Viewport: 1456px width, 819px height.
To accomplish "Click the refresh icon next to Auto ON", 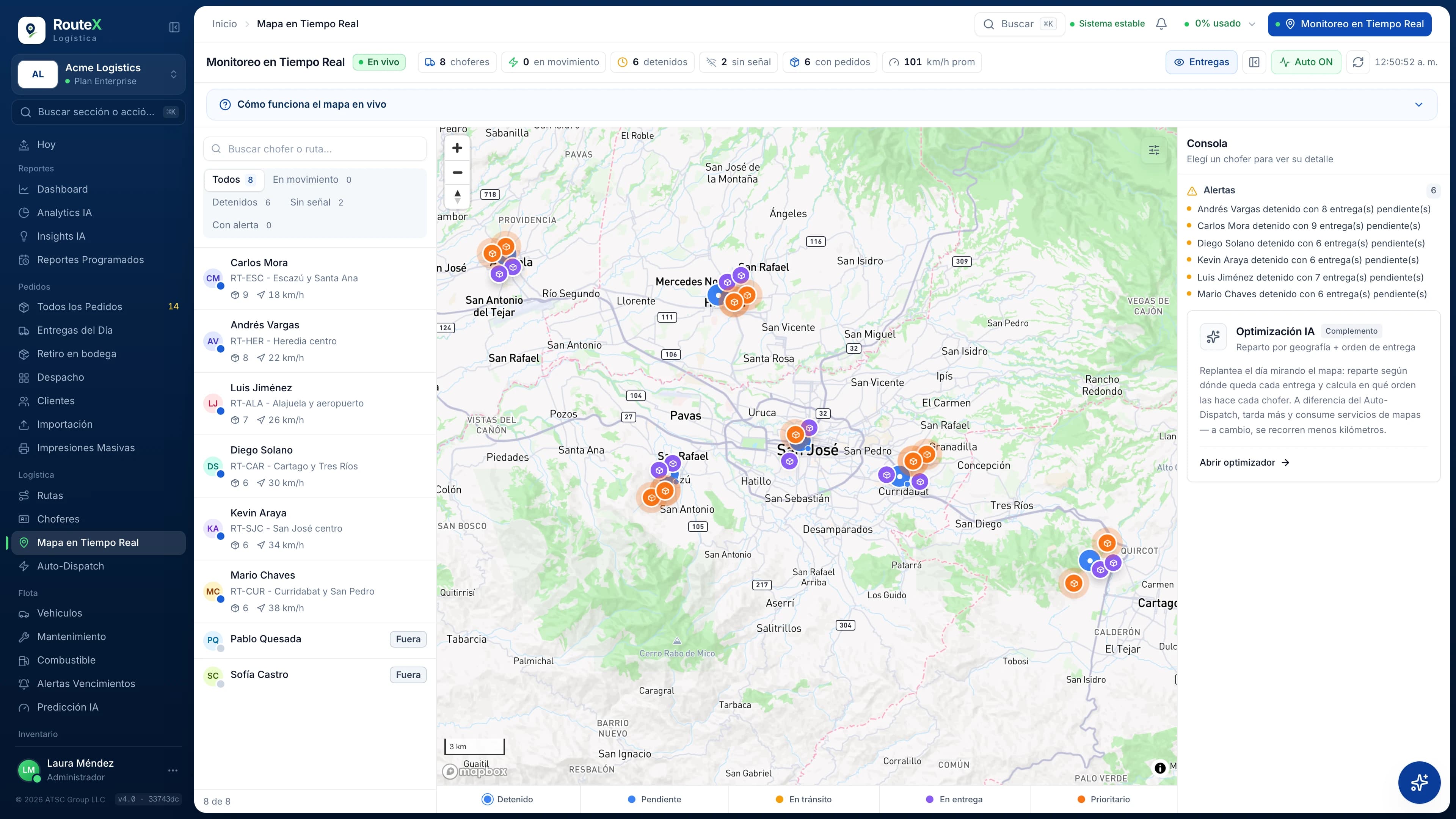I will 1358,62.
